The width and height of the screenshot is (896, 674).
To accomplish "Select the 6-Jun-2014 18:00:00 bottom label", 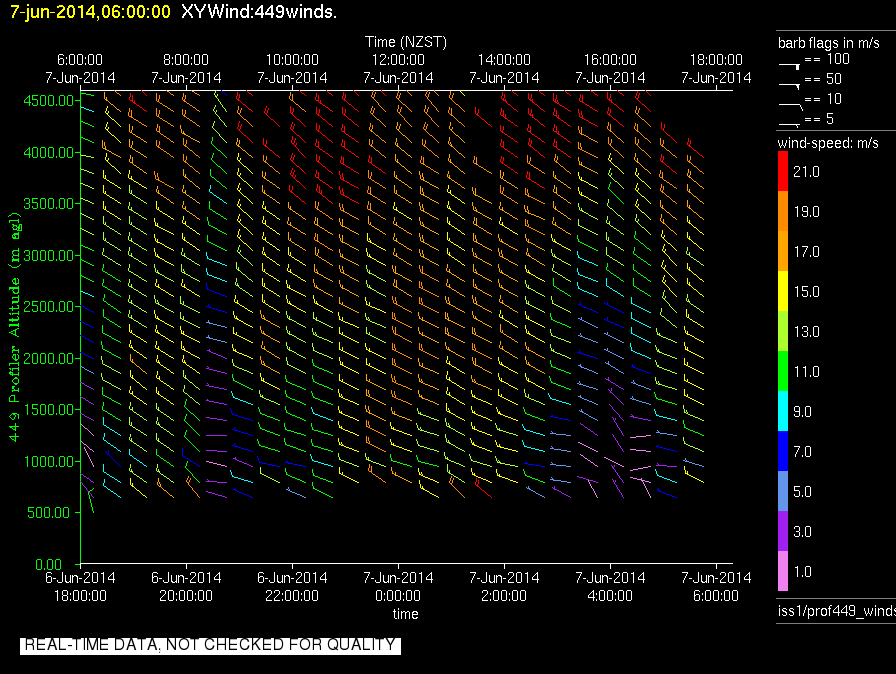I will pos(80,587).
